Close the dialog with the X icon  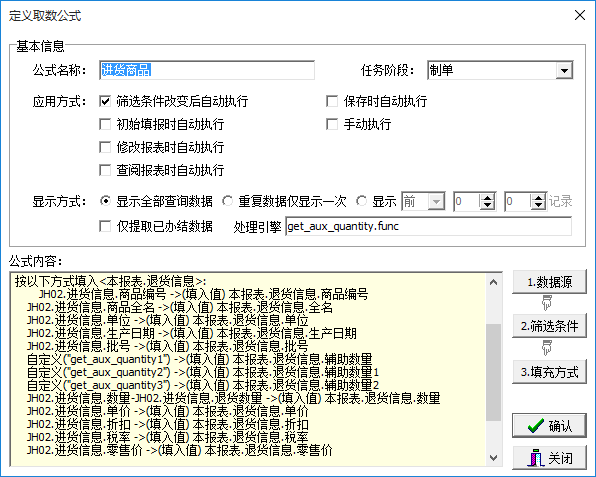coord(580,15)
